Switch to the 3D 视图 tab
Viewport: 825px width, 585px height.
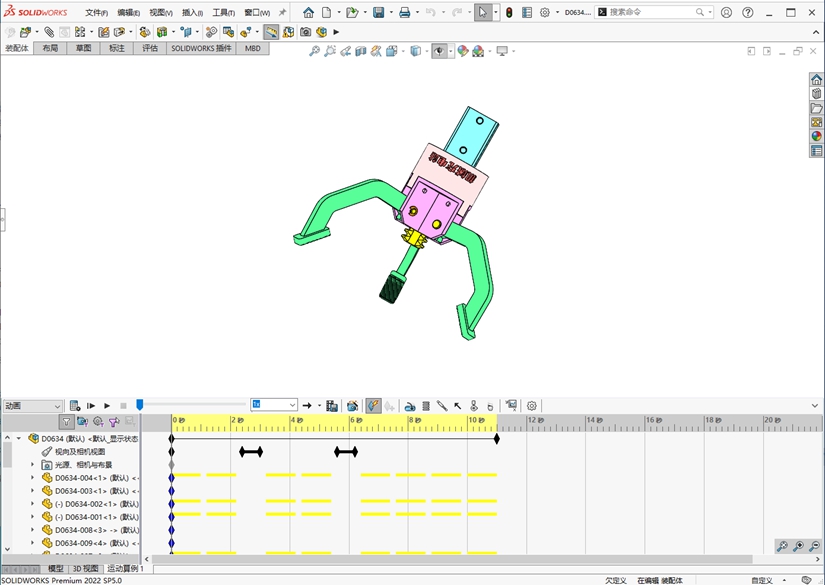click(85, 569)
